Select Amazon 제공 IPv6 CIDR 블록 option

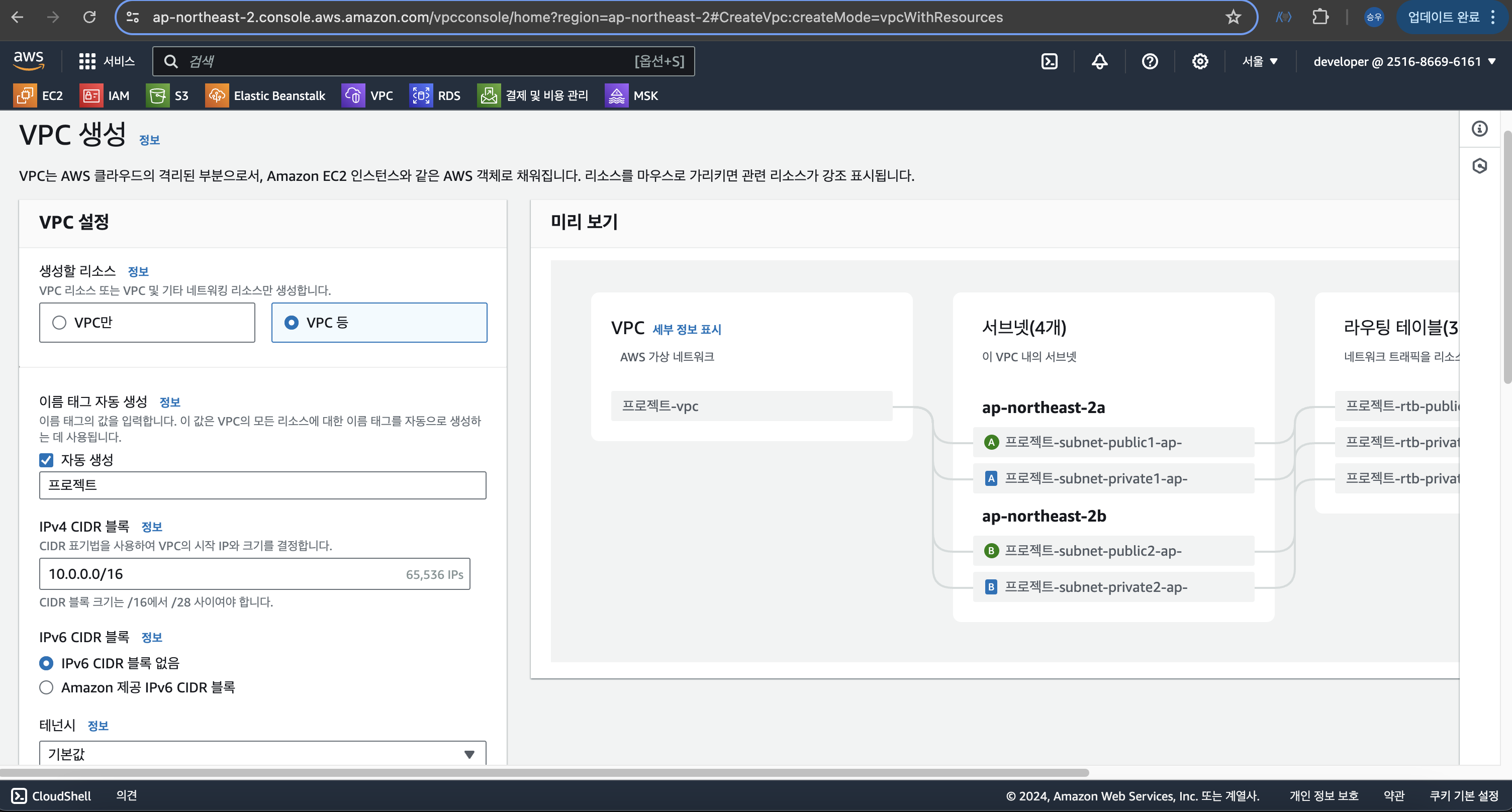click(46, 687)
